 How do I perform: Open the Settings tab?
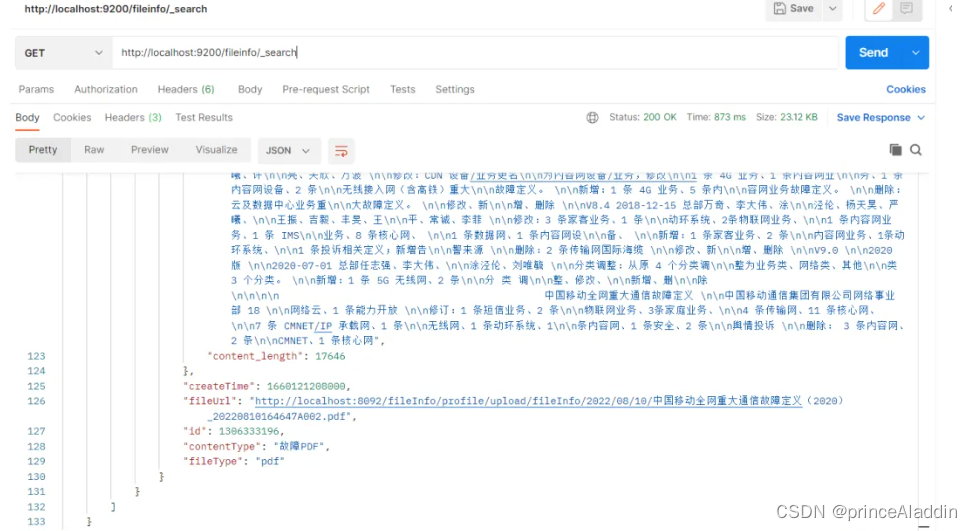click(454, 89)
